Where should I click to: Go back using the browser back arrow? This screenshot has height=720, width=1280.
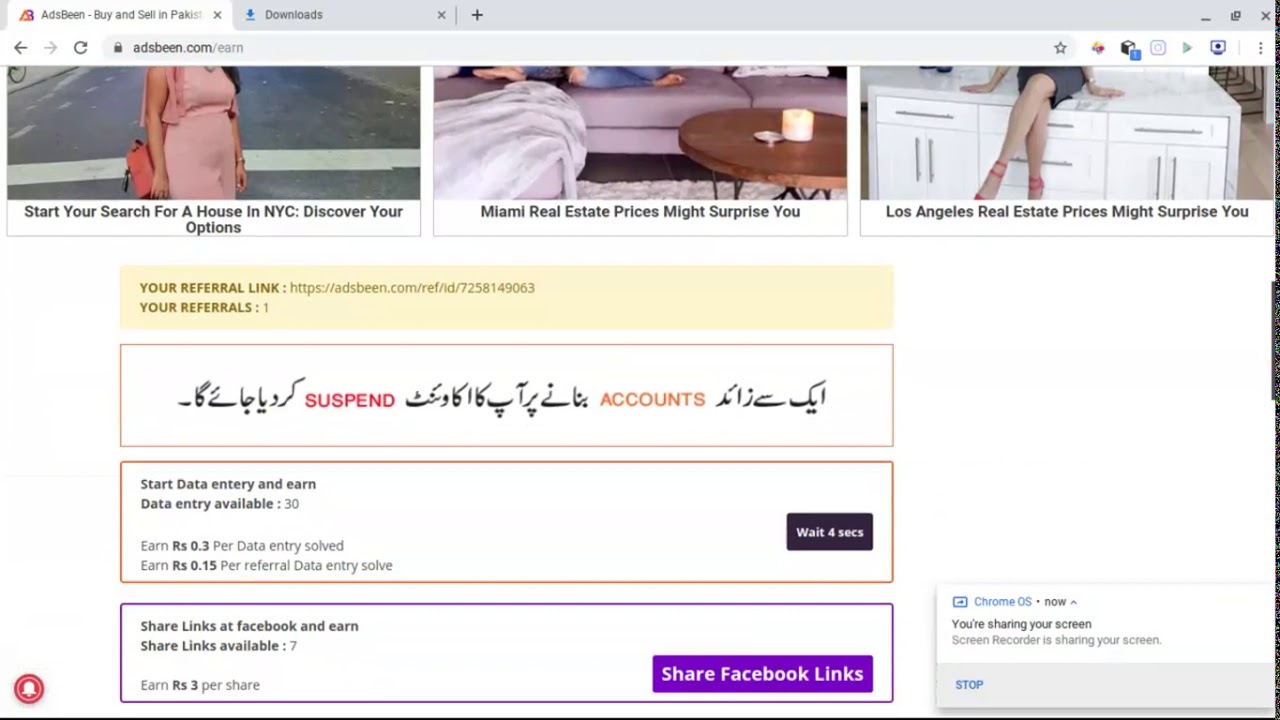click(x=20, y=47)
